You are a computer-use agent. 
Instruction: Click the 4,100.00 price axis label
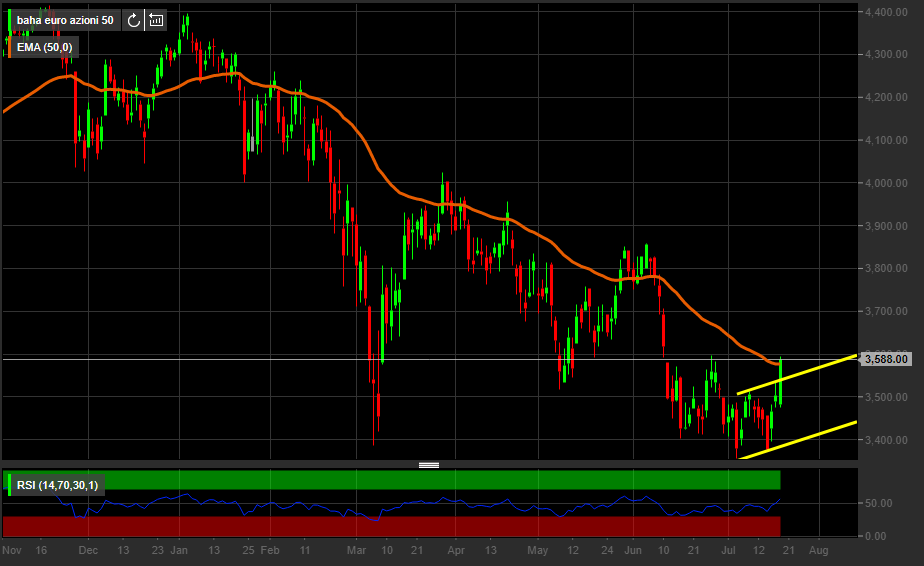(886, 140)
